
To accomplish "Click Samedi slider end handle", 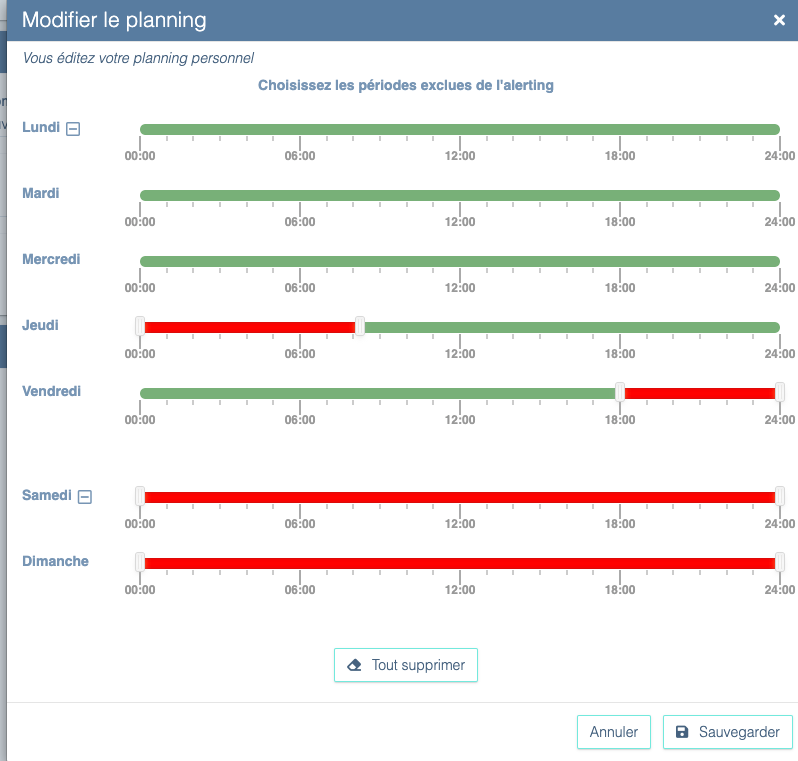I will [x=780, y=496].
